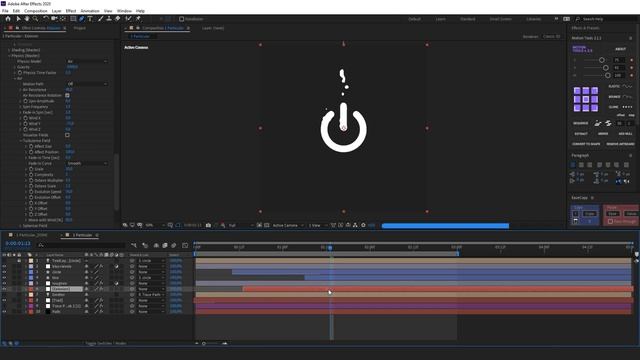Hide the line layer with eye toggle
The width and height of the screenshot is (640, 360).
[4, 278]
